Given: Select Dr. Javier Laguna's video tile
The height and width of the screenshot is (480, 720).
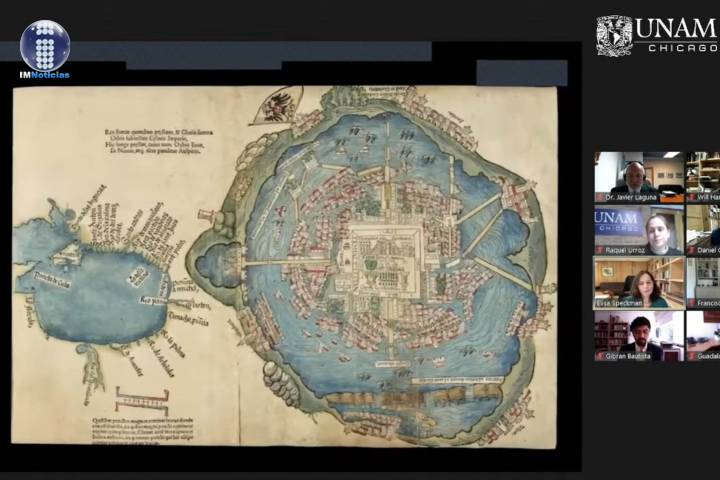Looking at the screenshot, I should point(639,172).
